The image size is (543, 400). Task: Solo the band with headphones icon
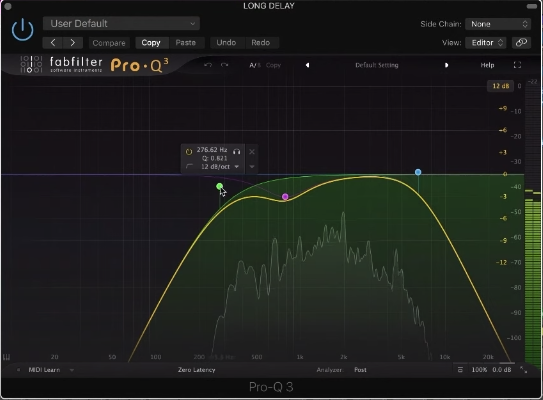[237, 152]
